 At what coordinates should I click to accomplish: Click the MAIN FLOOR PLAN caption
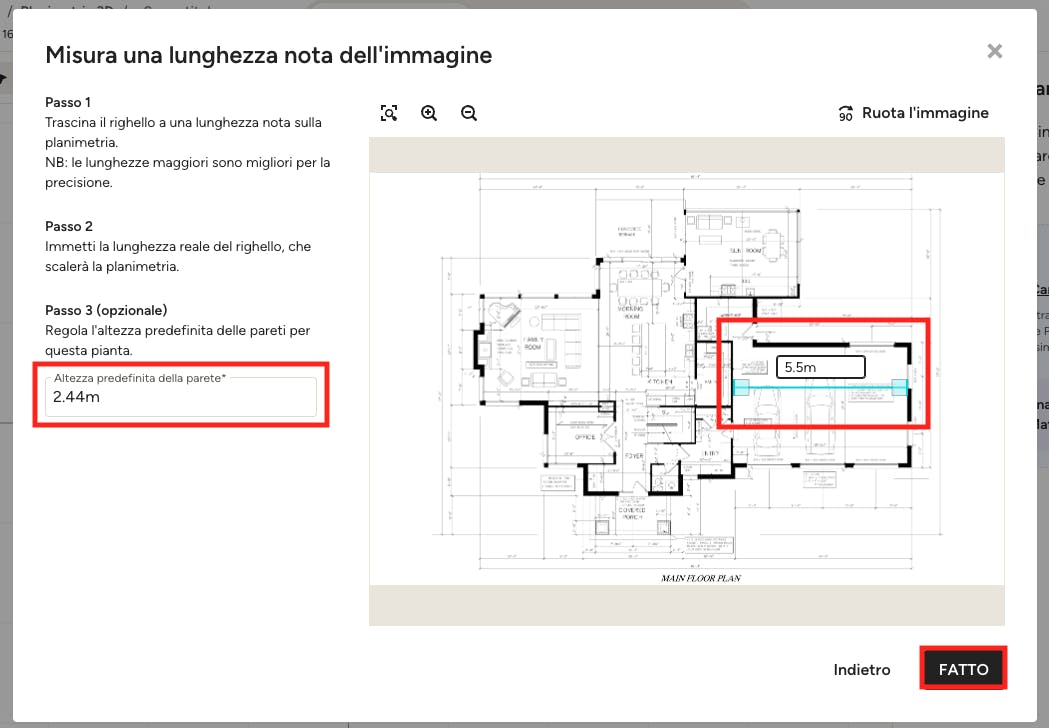[700, 578]
